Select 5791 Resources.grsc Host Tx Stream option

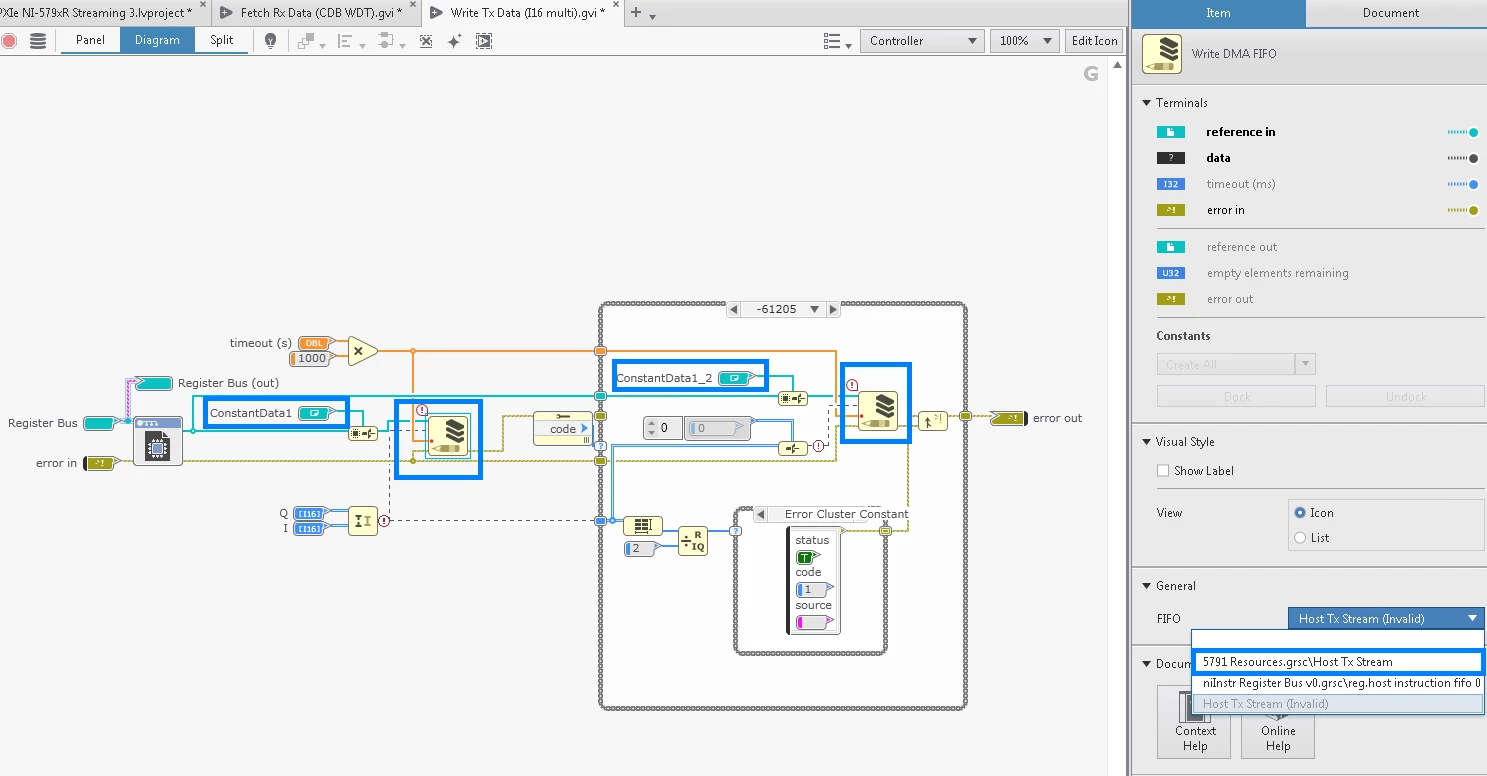pos(1337,661)
